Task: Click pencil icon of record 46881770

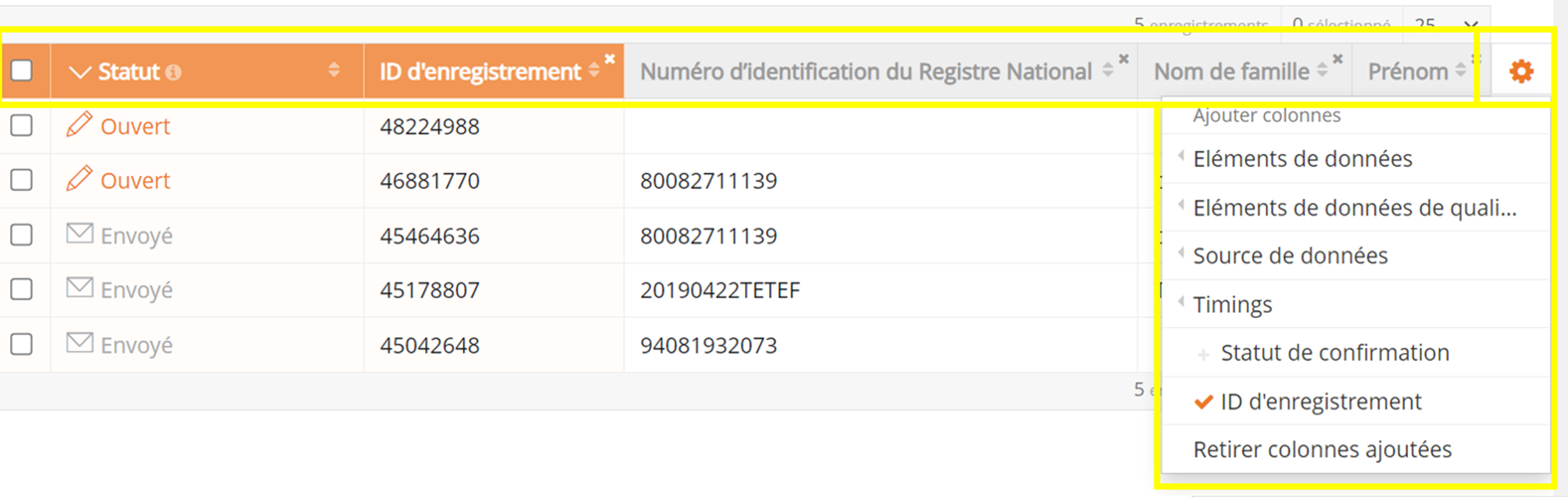Action: 79,179
